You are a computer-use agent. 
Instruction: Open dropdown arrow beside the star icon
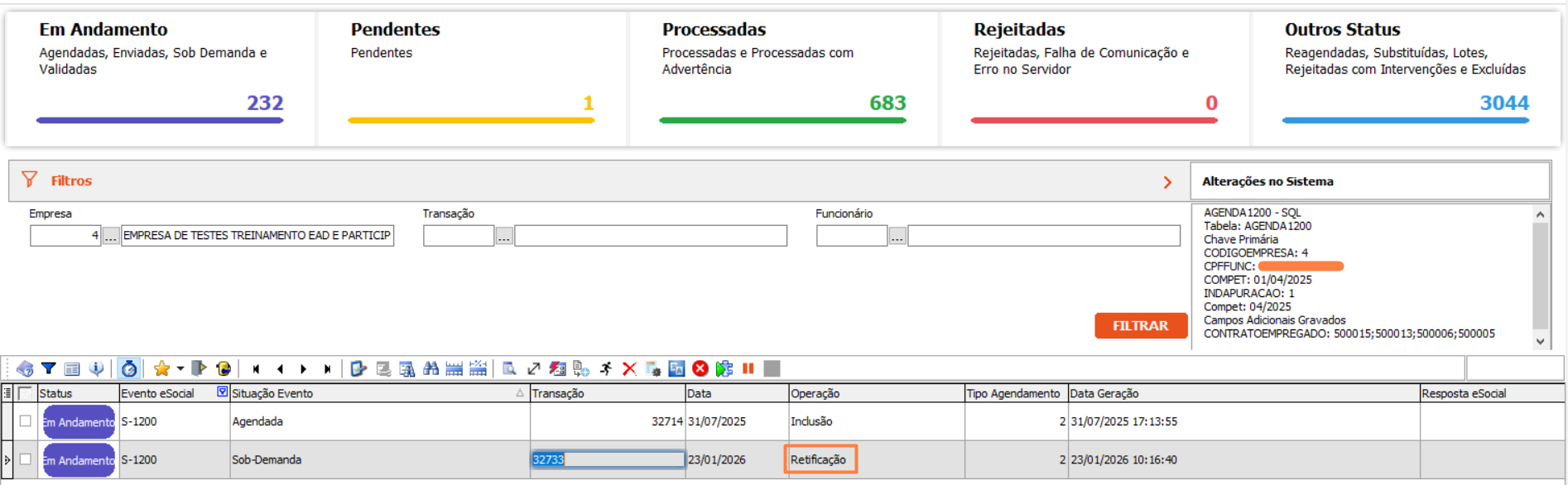(180, 369)
